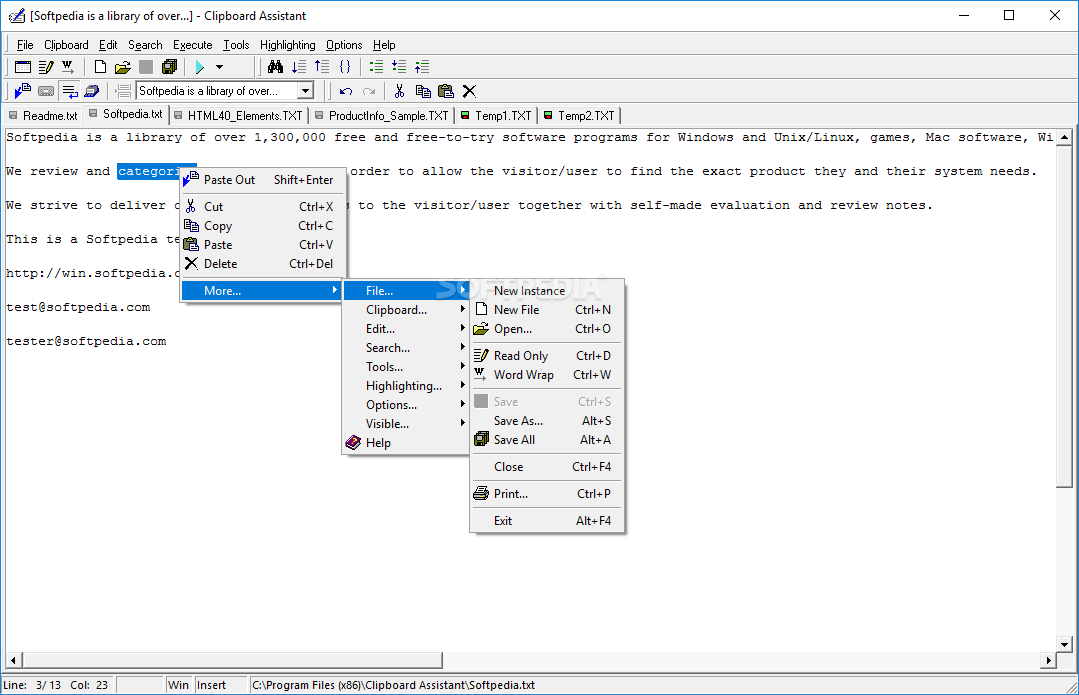This screenshot has height=695, width=1079.
Task: Toggle Word Wrap using the toolbar W icon
Action: tap(67, 67)
